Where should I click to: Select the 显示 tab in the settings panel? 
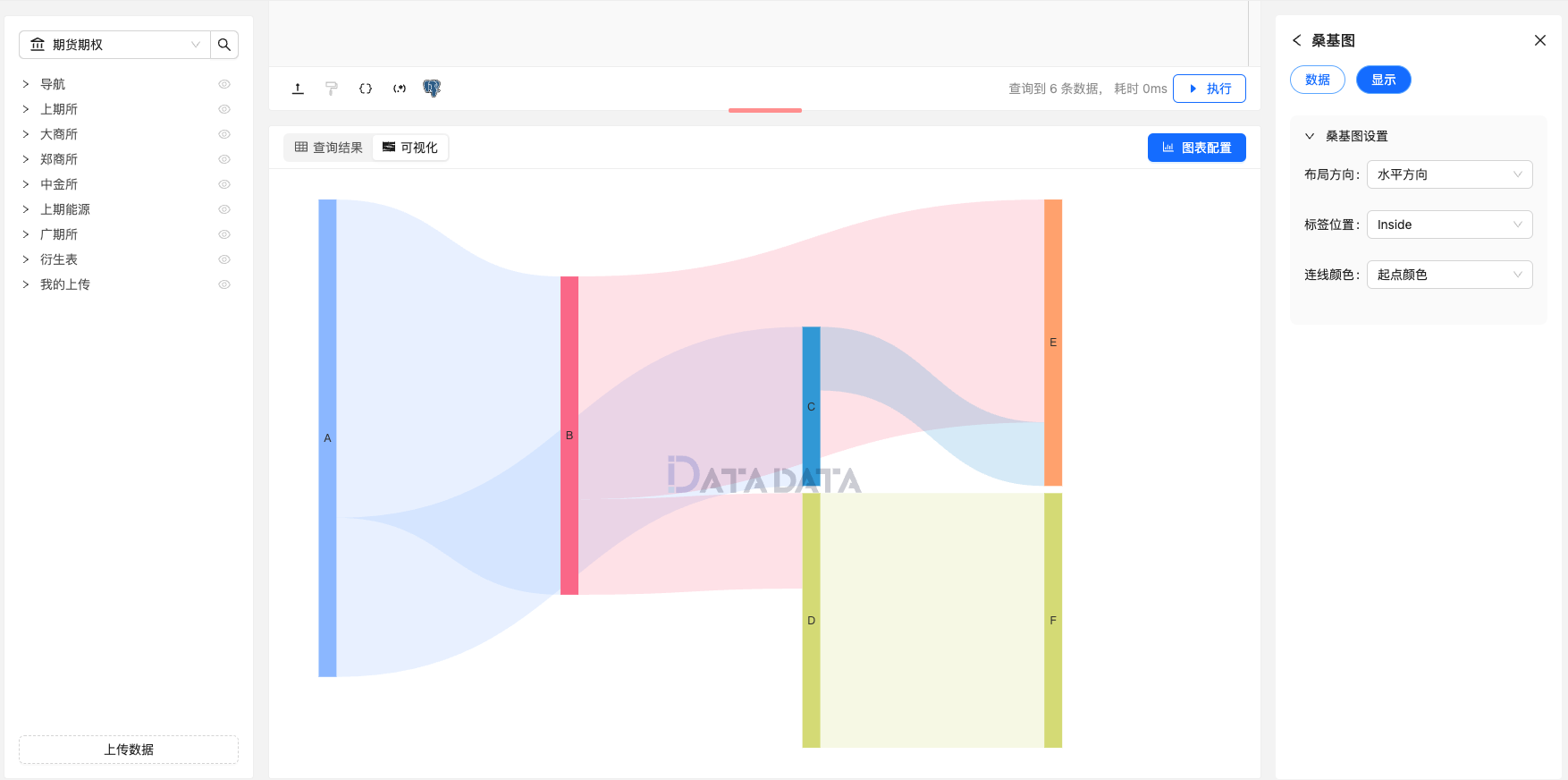point(1384,80)
